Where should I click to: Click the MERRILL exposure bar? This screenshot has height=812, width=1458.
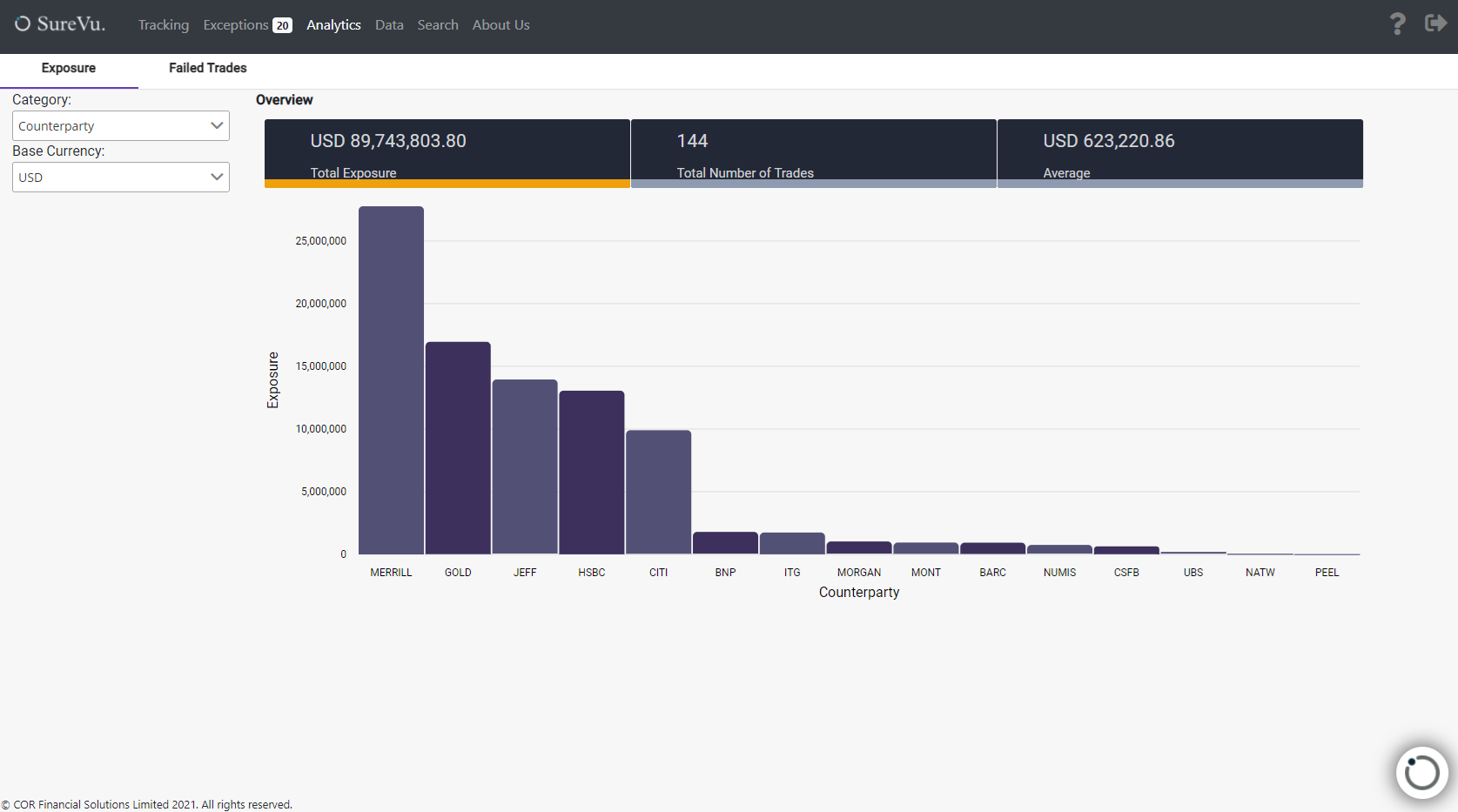pyautogui.click(x=391, y=380)
